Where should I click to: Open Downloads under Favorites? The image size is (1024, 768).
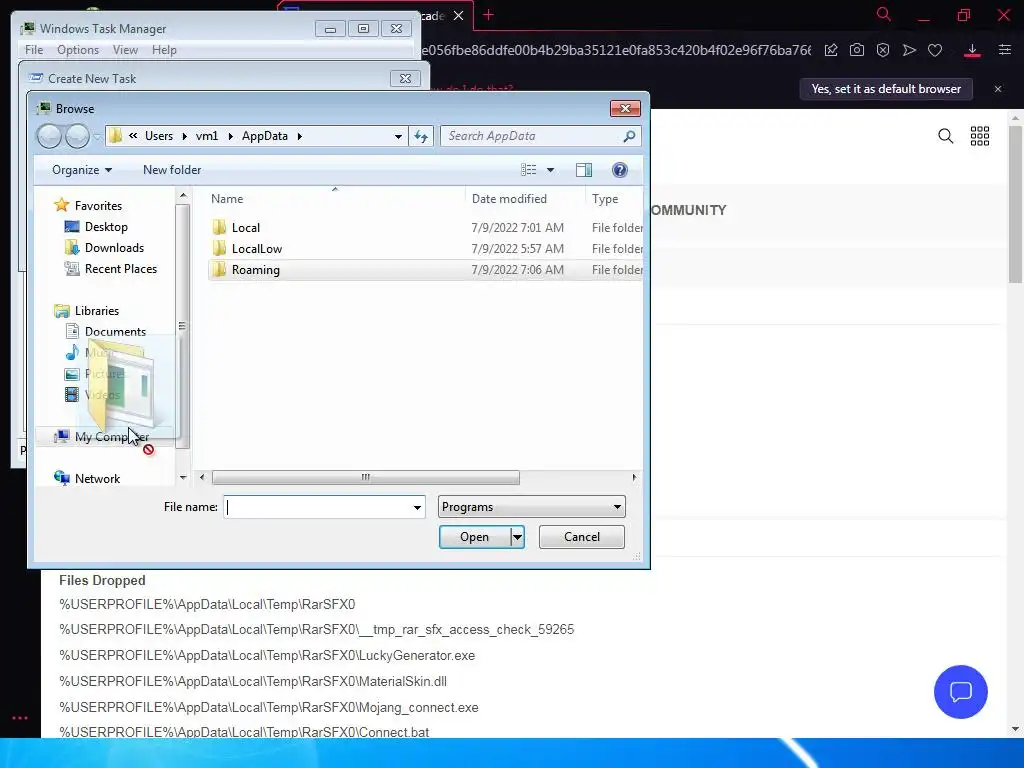(114, 248)
